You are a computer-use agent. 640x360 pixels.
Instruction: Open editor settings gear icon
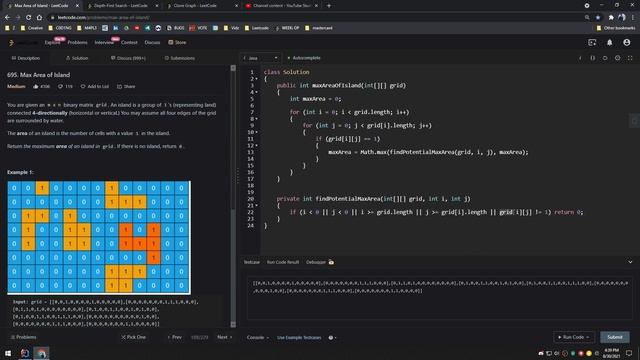(618, 58)
